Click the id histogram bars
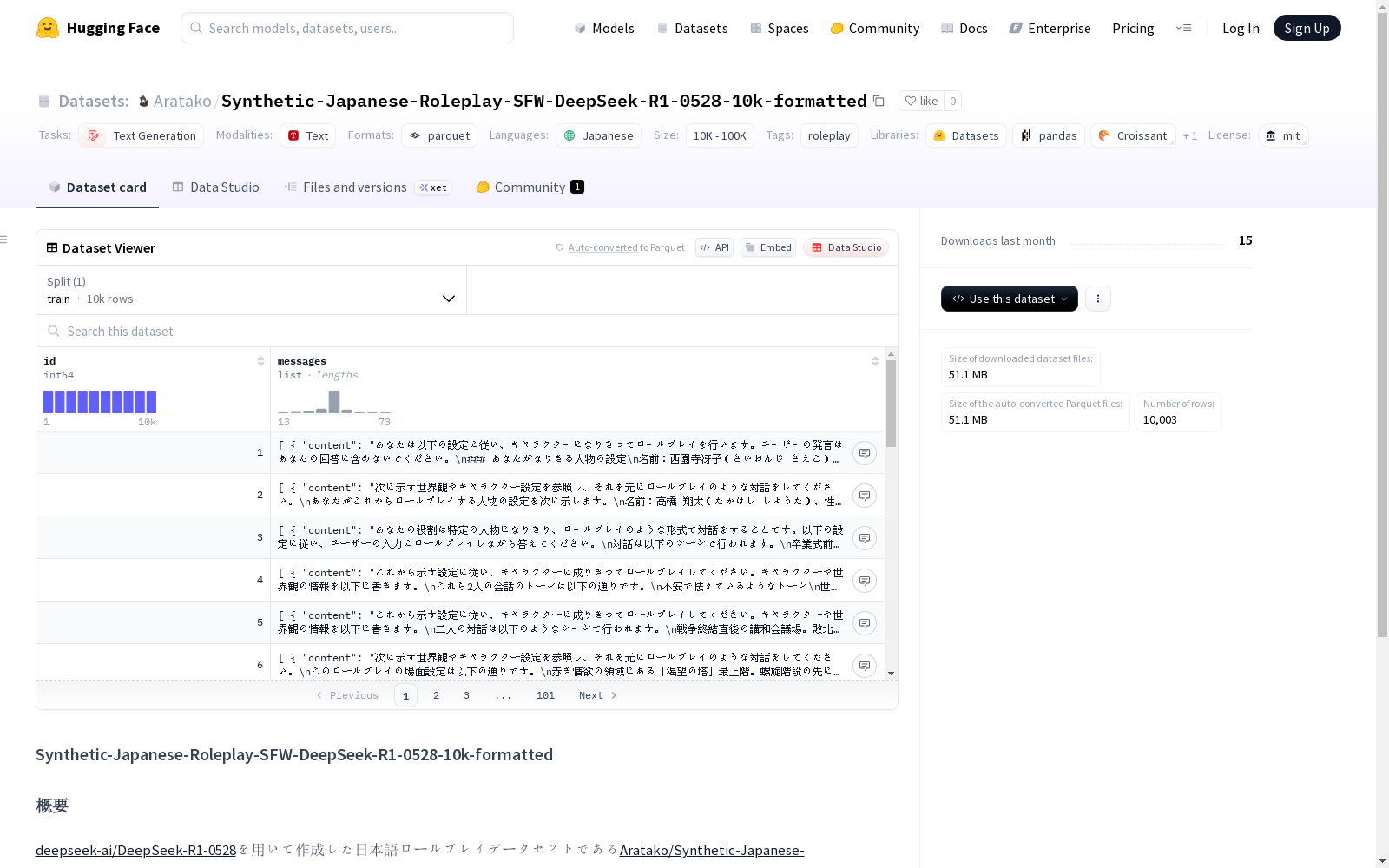1389x868 pixels. coord(100,402)
